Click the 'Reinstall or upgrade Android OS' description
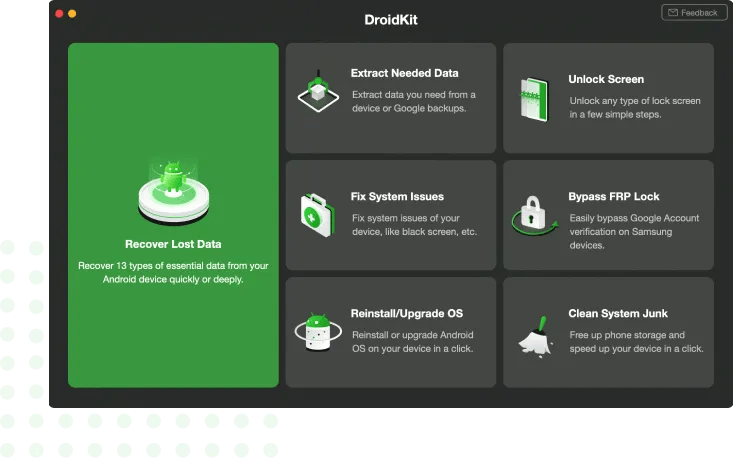 point(413,342)
